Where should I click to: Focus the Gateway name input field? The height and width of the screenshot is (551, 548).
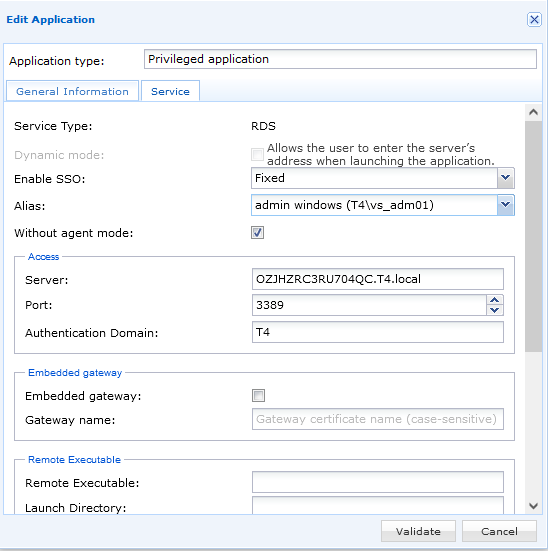coord(378,419)
